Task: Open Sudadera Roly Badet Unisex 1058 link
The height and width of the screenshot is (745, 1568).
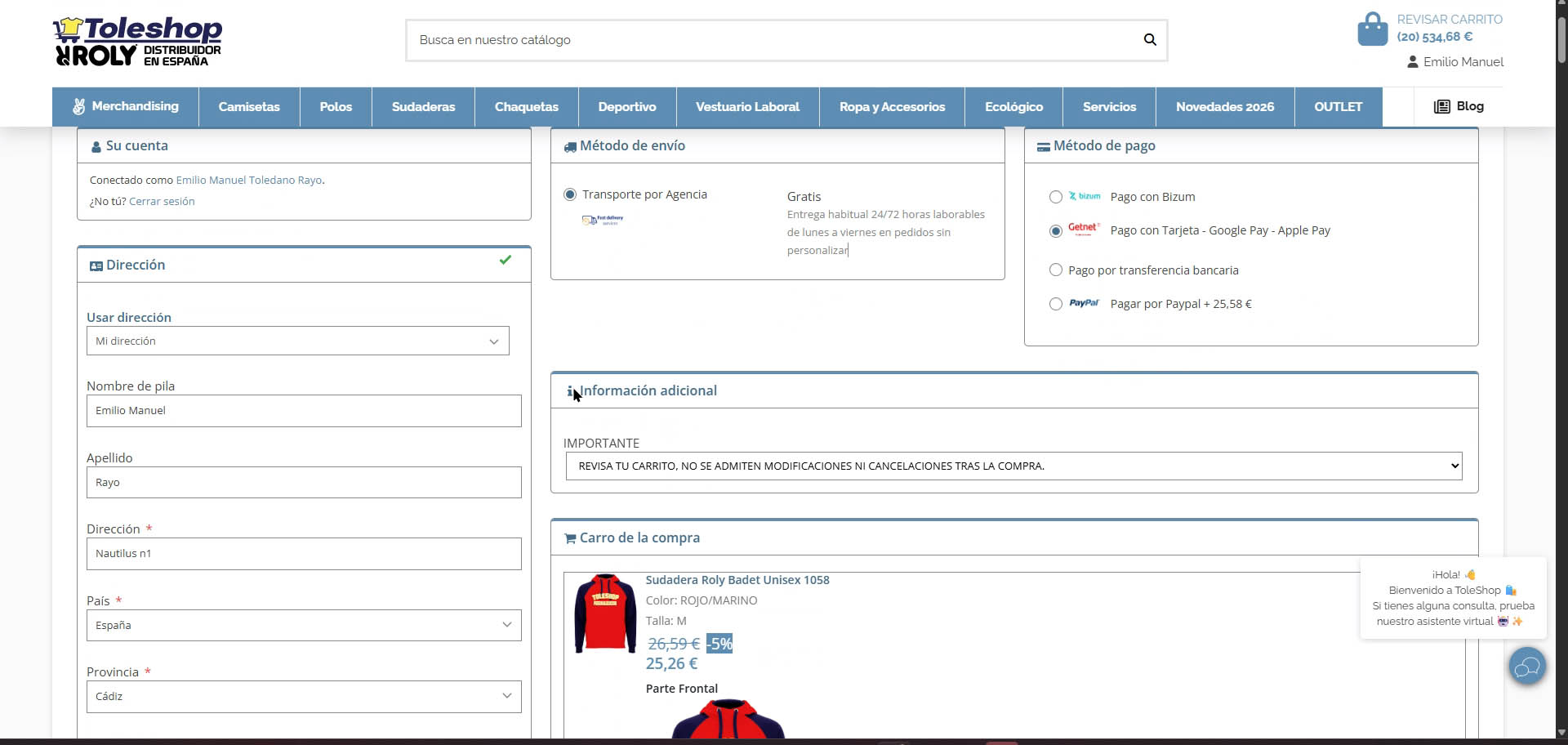Action: [737, 580]
